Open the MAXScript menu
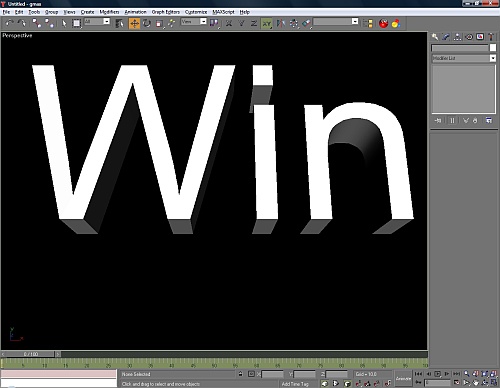The width and height of the screenshot is (500, 388). tap(223, 12)
